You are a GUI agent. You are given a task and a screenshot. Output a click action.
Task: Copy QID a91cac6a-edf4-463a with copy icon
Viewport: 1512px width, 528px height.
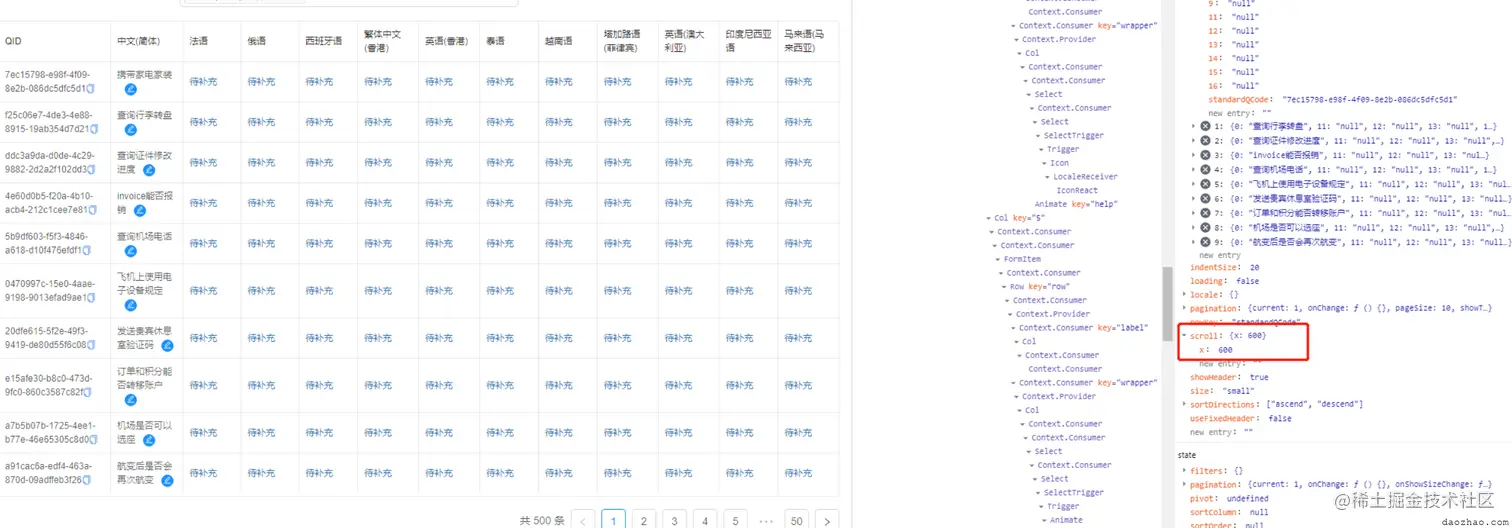pyautogui.click(x=86, y=480)
